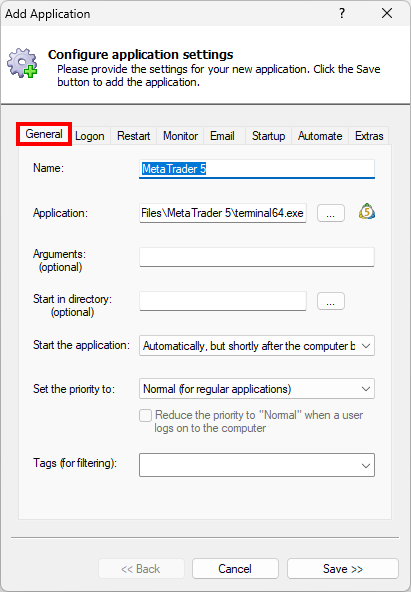Close the Add Application dialog
Image resolution: width=411 pixels, height=592 pixels.
pos(387,14)
